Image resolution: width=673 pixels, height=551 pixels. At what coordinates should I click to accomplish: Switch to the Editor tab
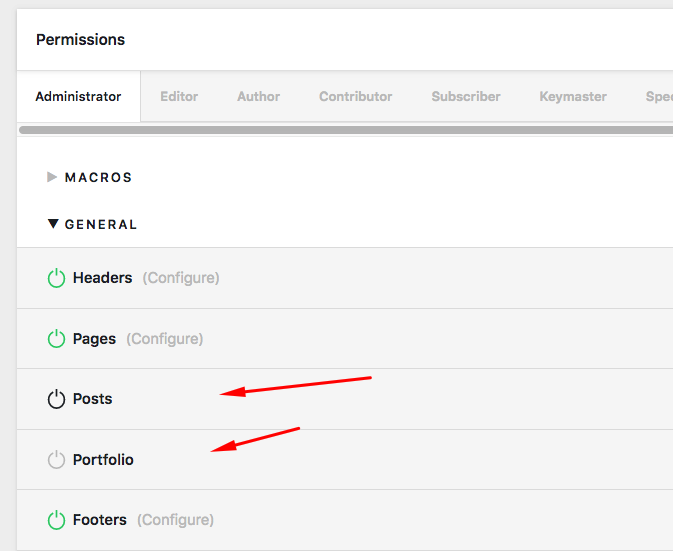tap(179, 97)
